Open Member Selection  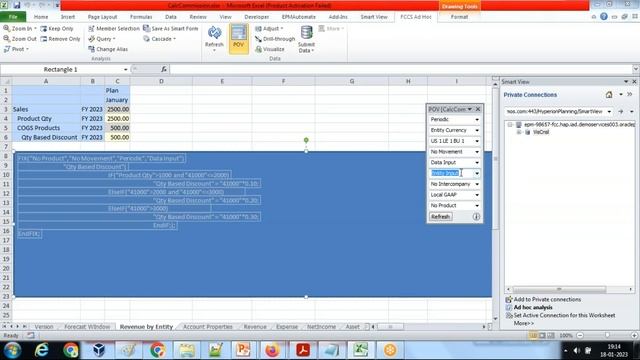pyautogui.click(x=114, y=29)
